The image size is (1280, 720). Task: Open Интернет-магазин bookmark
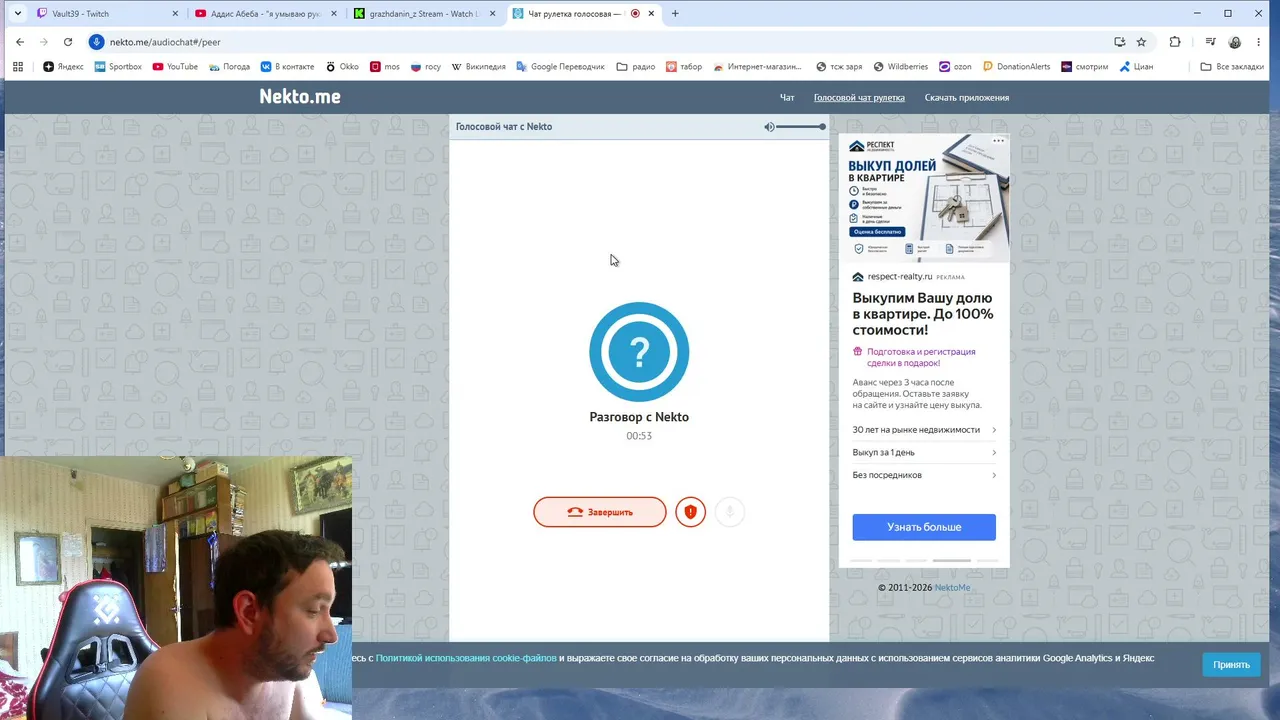point(758,67)
